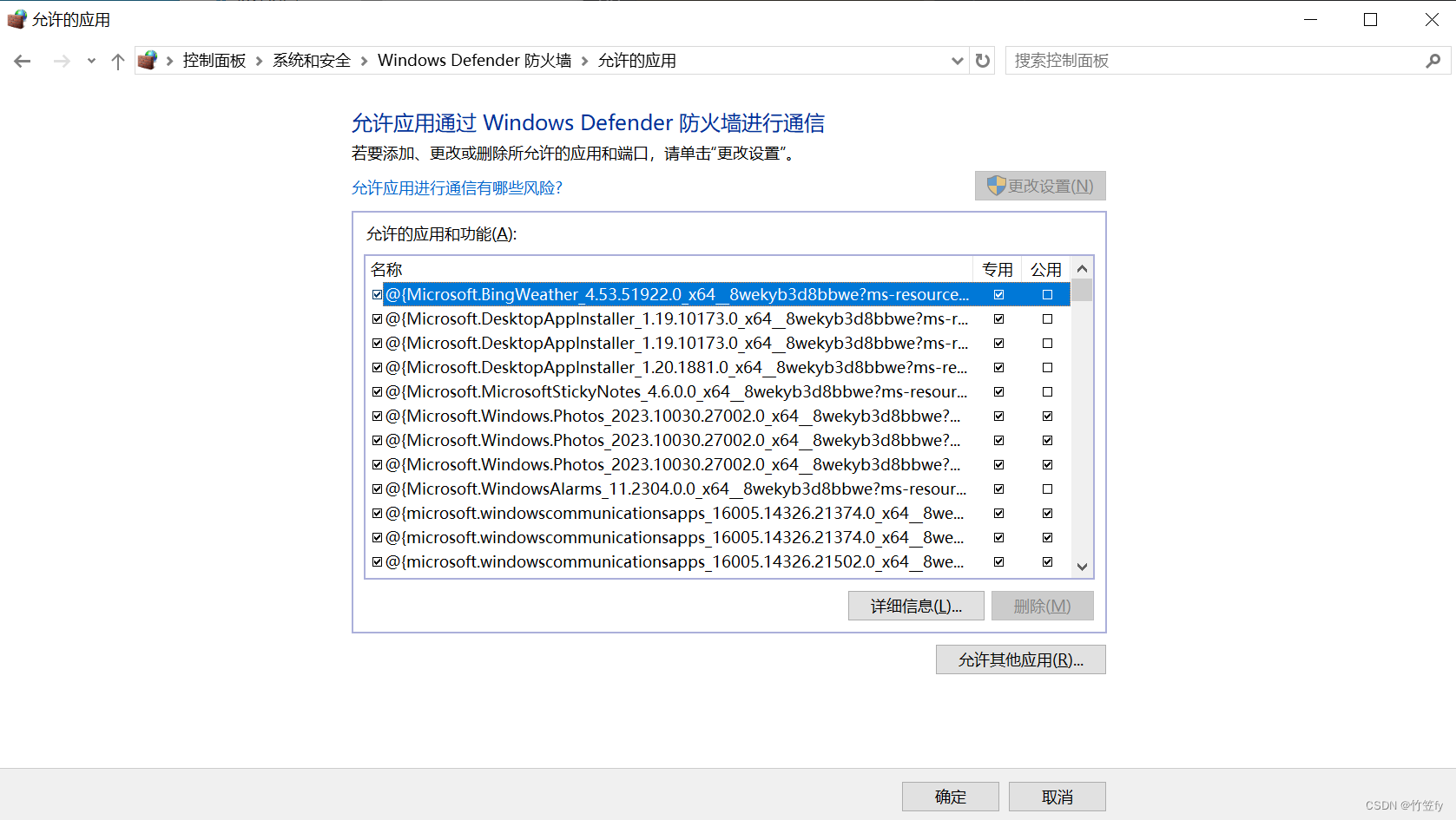Image resolution: width=1456 pixels, height=820 pixels.
Task: Toggle name checkbox for DesktopAppInstaller_1.20.1881.0 row
Action: (378, 368)
